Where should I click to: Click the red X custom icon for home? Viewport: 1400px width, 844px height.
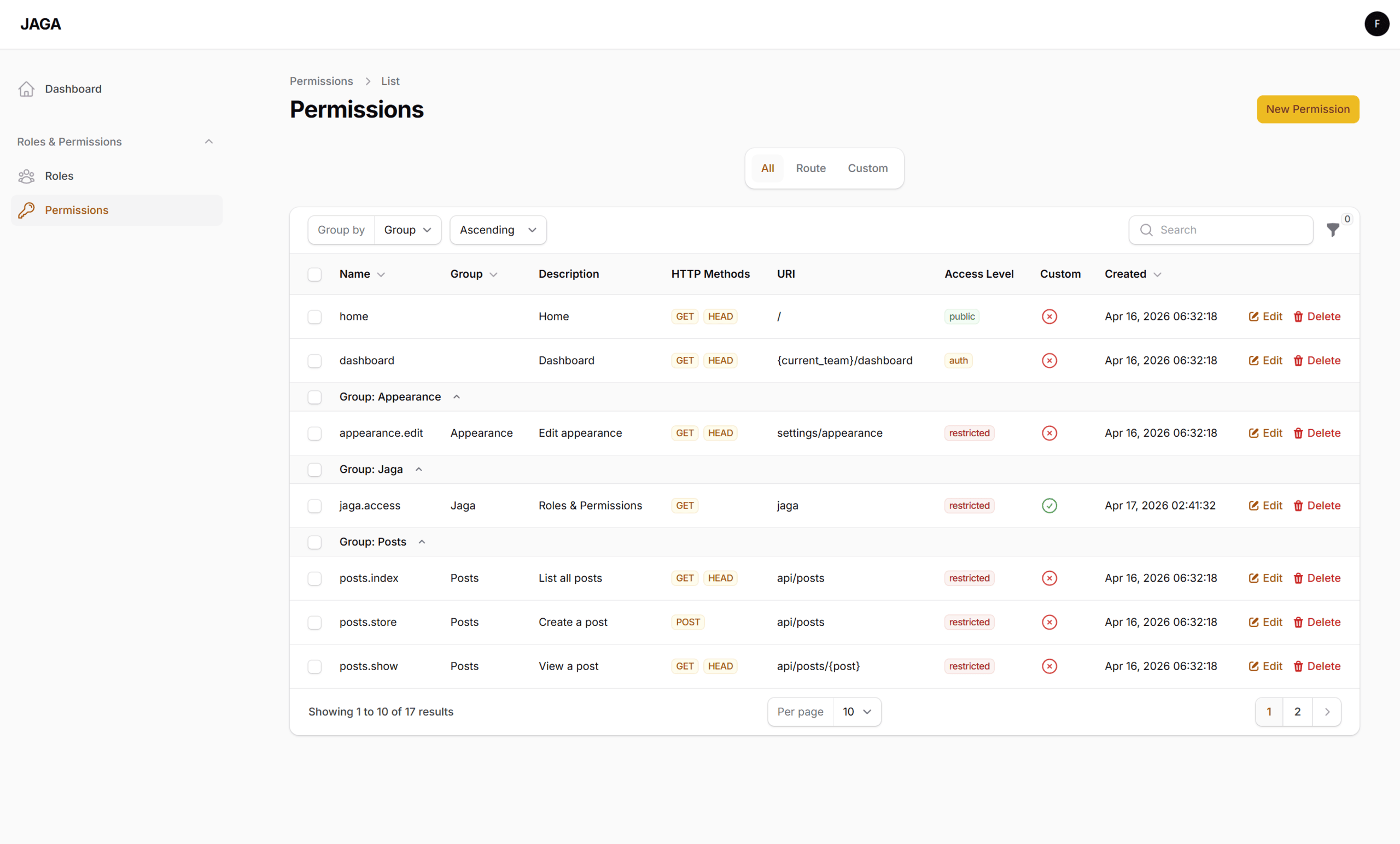point(1049,317)
